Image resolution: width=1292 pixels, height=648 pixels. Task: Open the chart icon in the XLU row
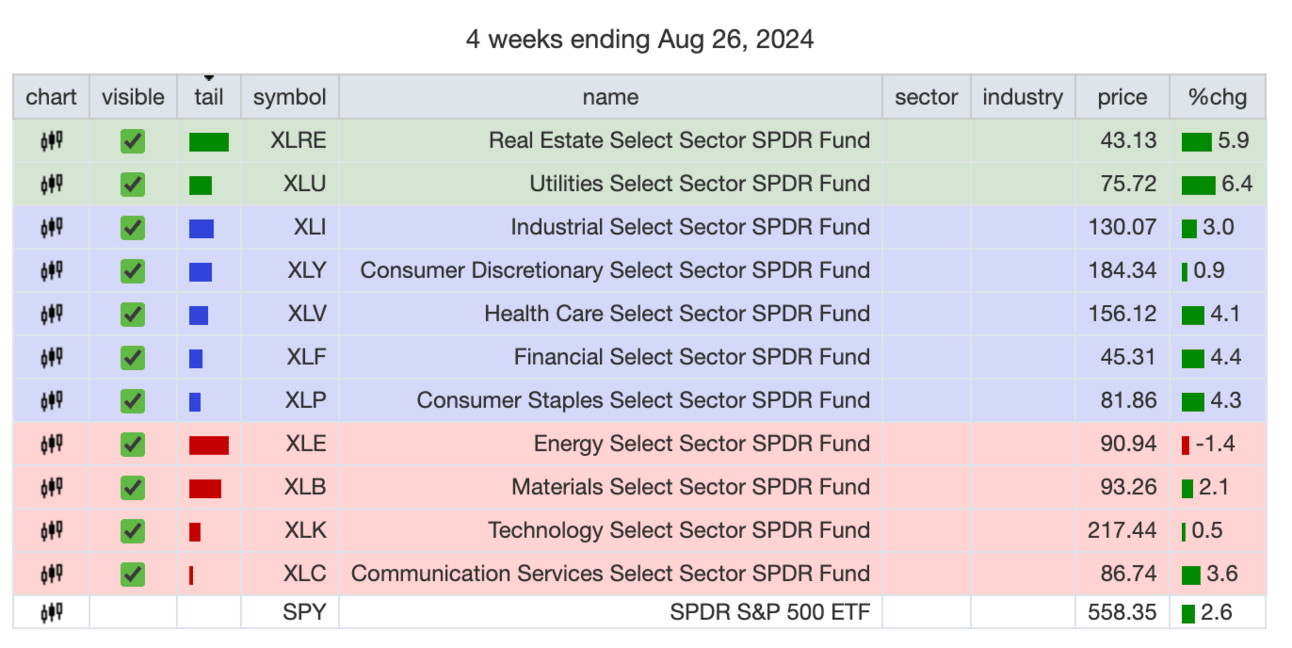pyautogui.click(x=51, y=184)
